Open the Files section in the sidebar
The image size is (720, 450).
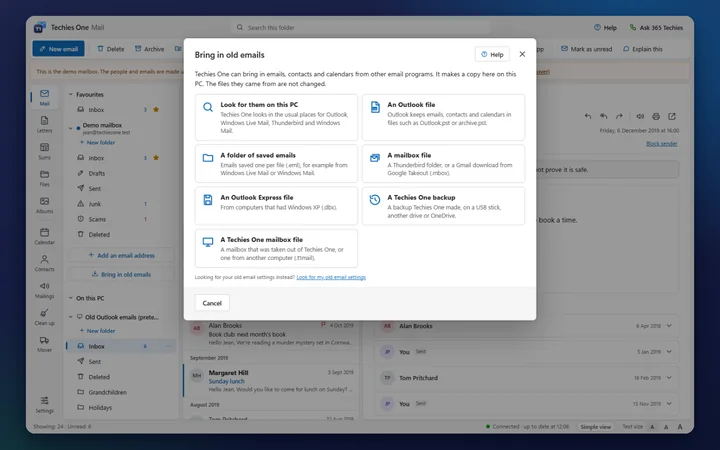point(44,178)
